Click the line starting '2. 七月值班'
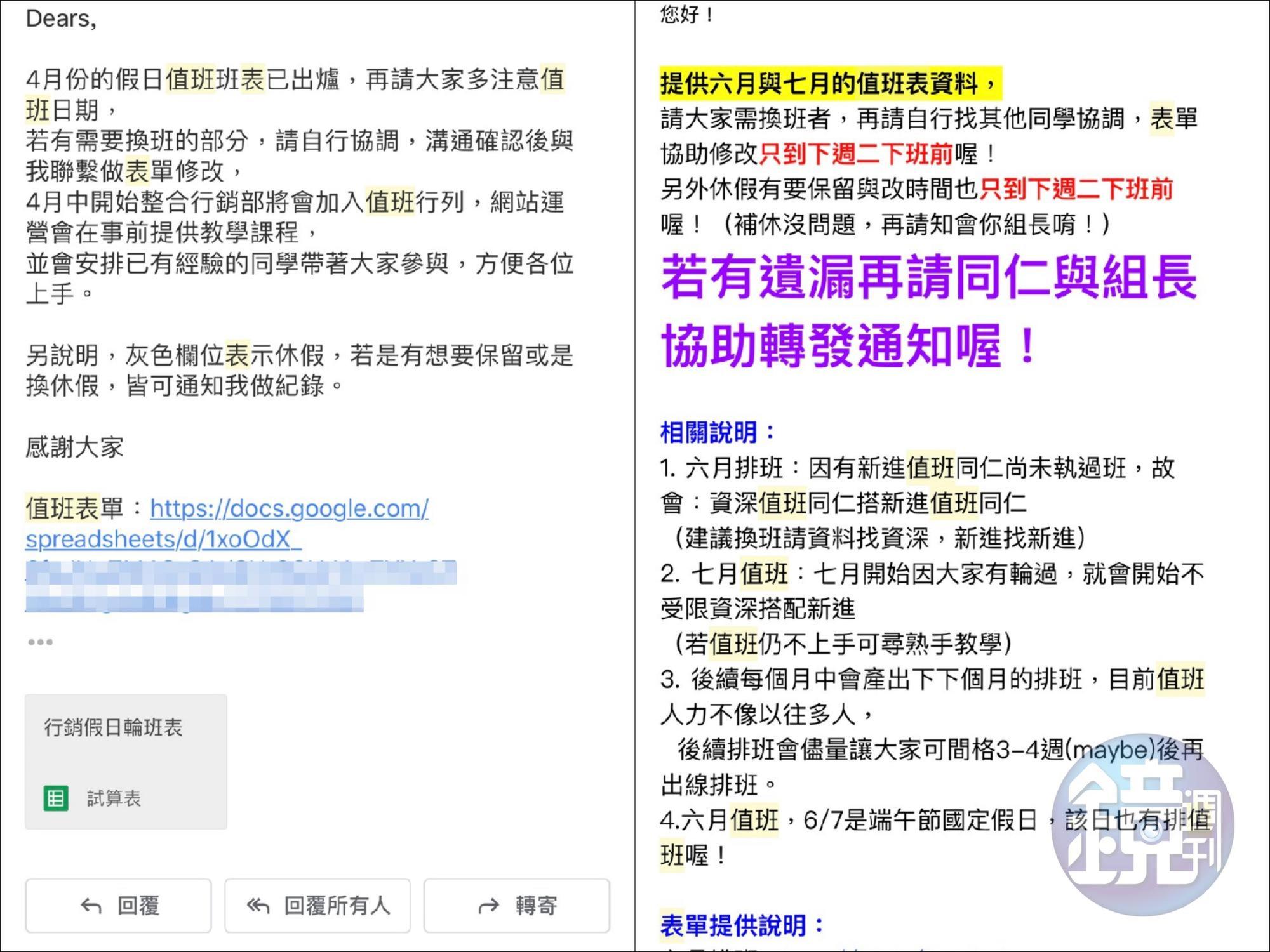 (932, 574)
